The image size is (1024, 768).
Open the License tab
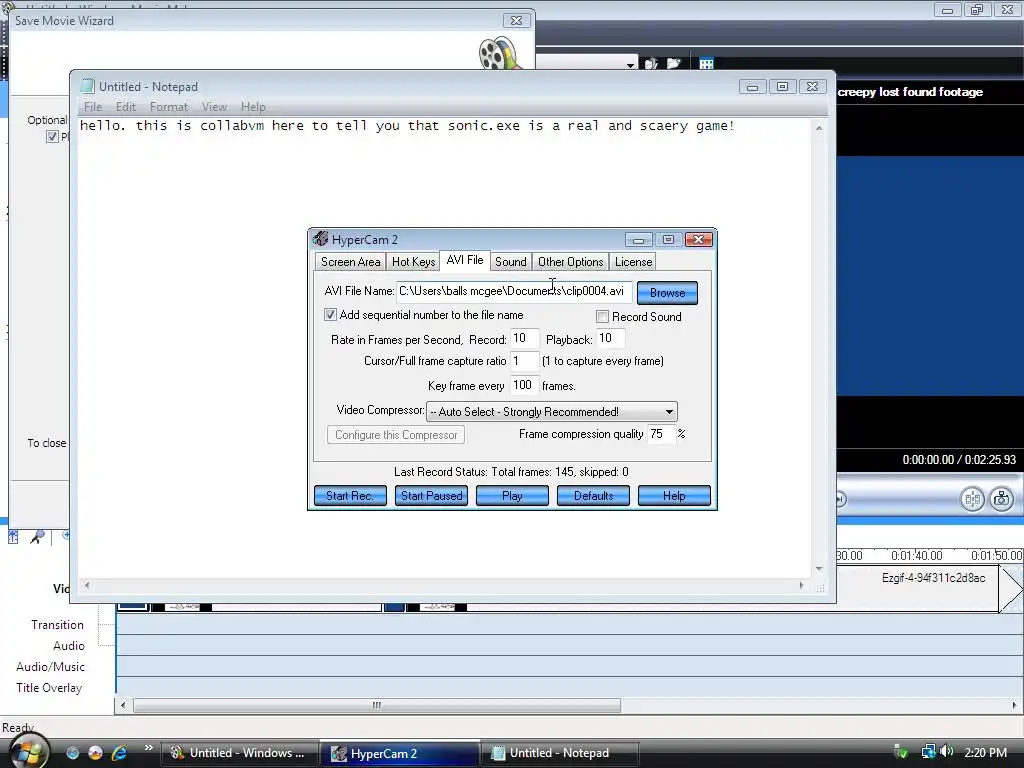[x=633, y=262]
